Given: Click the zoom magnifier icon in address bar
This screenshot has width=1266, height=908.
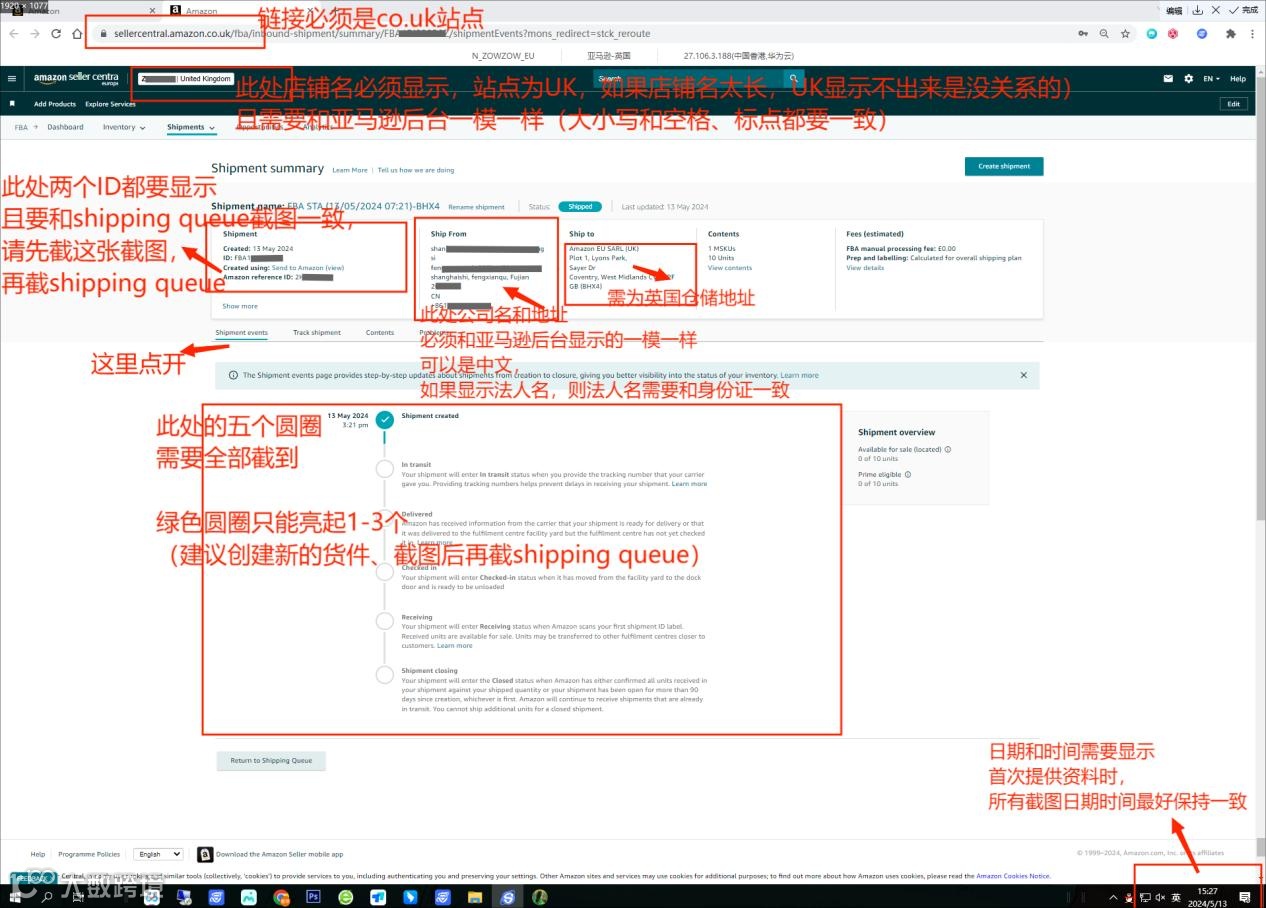Looking at the screenshot, I should (1104, 33).
